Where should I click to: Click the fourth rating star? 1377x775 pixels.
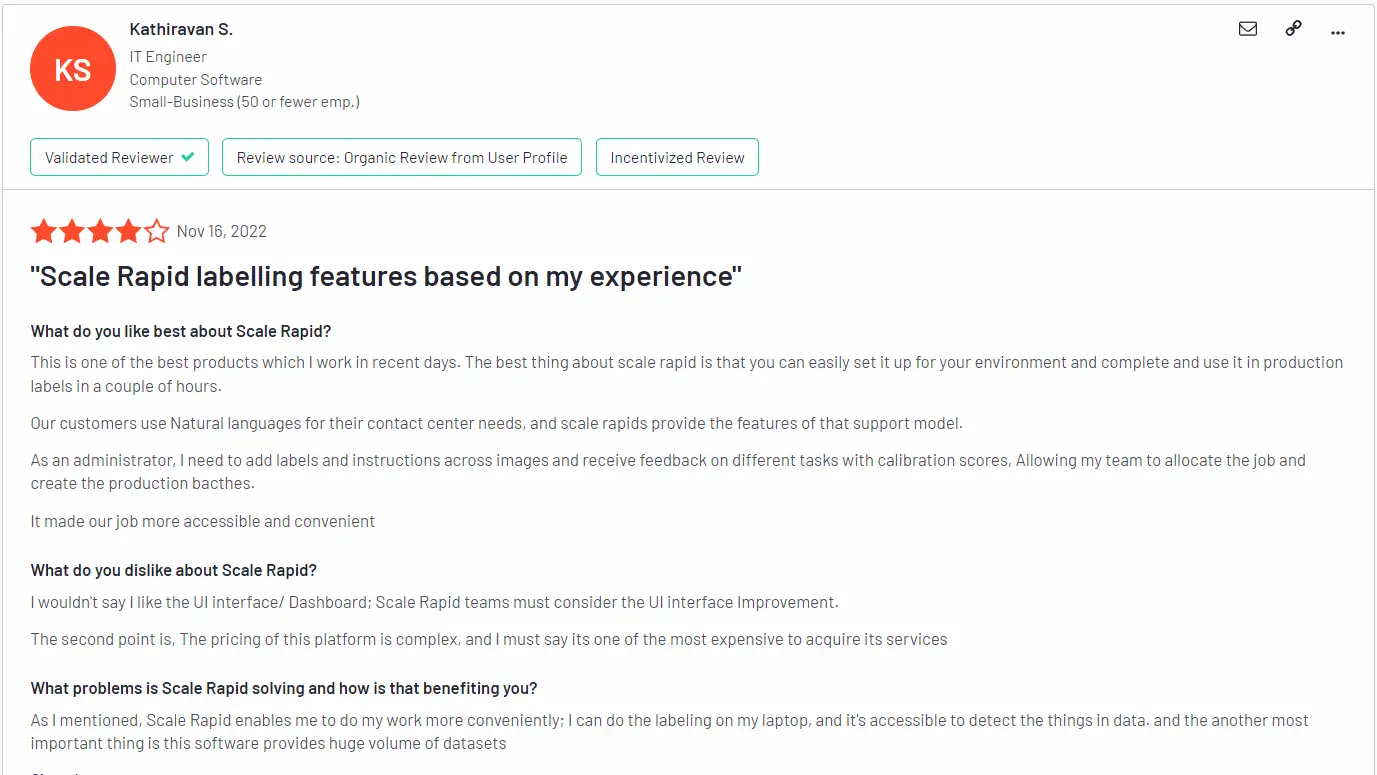(128, 232)
